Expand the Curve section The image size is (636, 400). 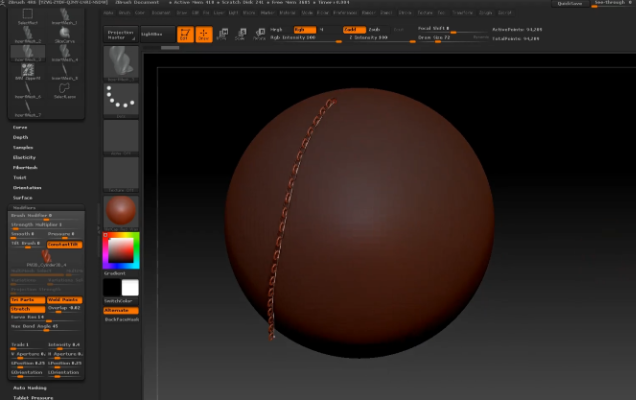[x=21, y=127]
